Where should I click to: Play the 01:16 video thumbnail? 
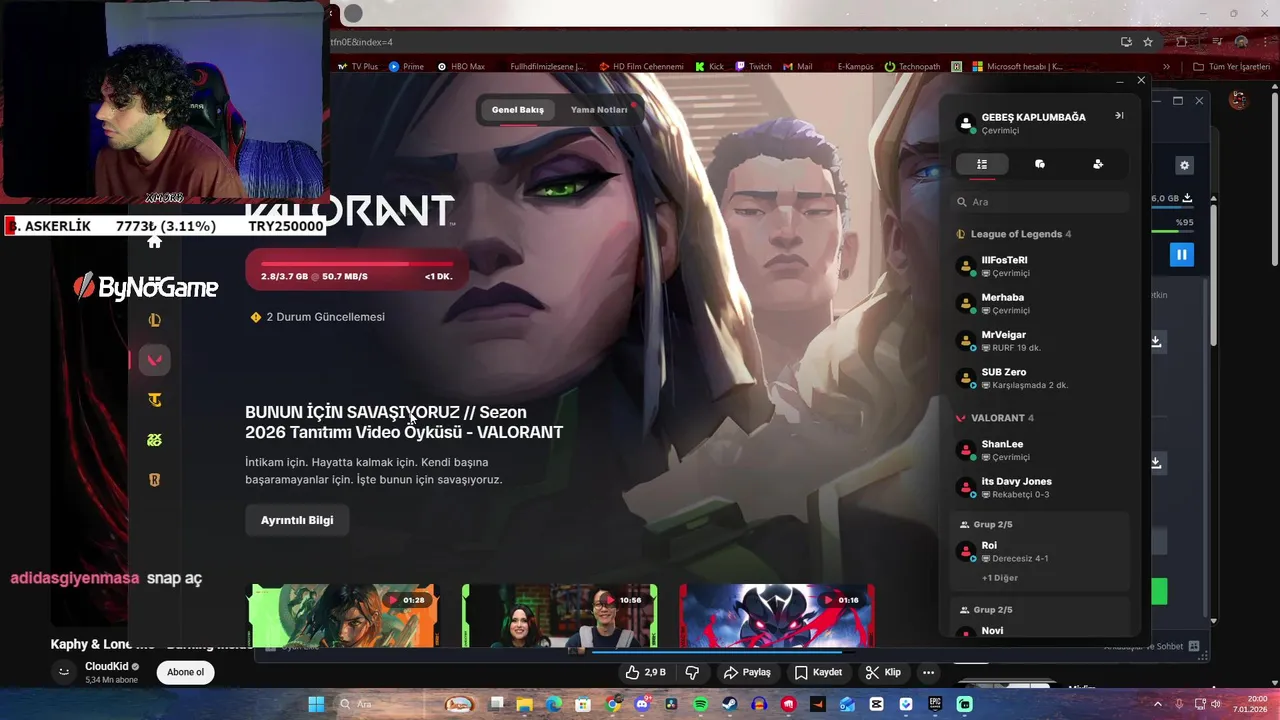(777, 616)
